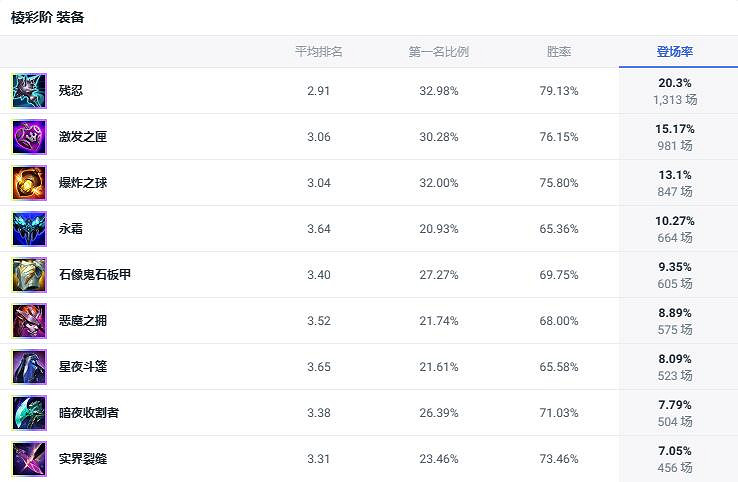Click the 石像鬼石板甲 item icon
The height and width of the screenshot is (482, 738).
(x=29, y=275)
